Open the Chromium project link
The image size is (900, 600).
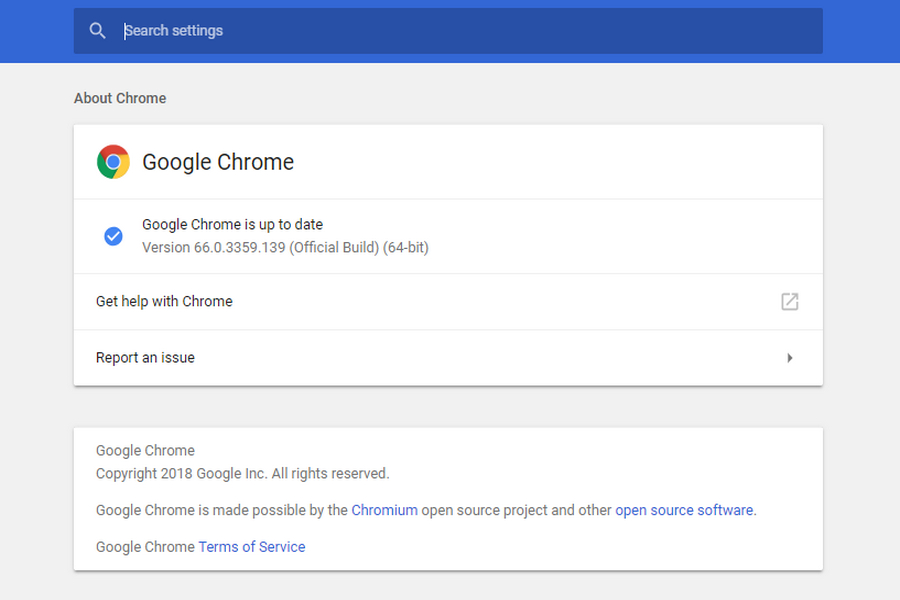[385, 510]
